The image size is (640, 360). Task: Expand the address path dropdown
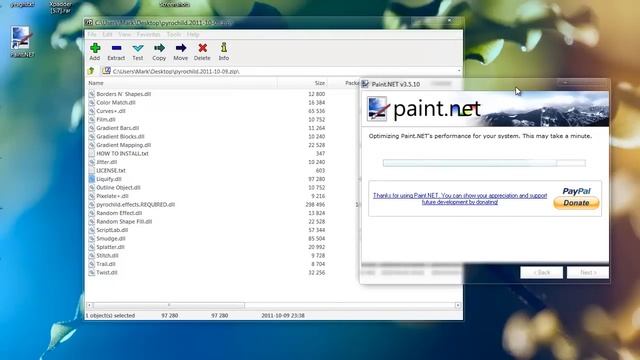point(459,71)
